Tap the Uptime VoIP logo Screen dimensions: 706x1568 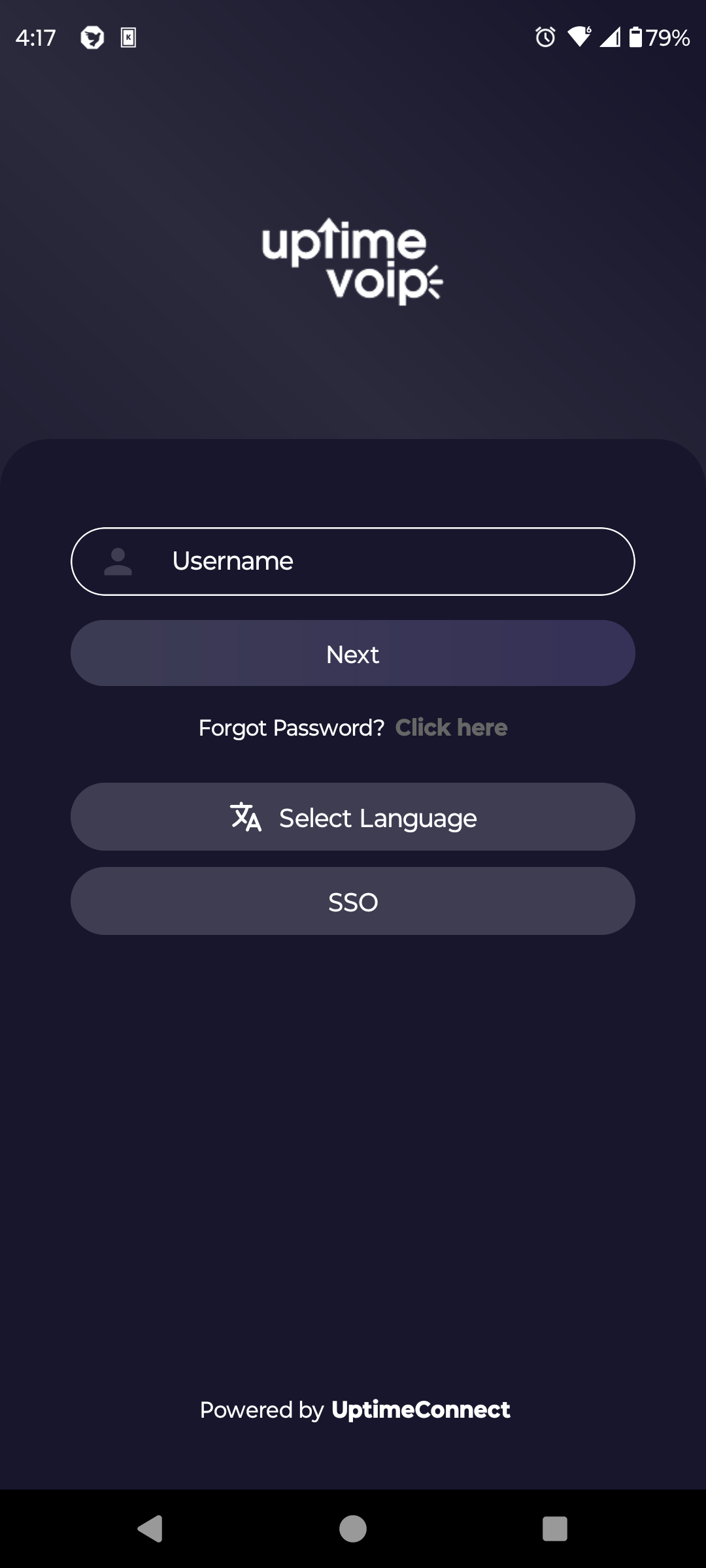pos(352,262)
